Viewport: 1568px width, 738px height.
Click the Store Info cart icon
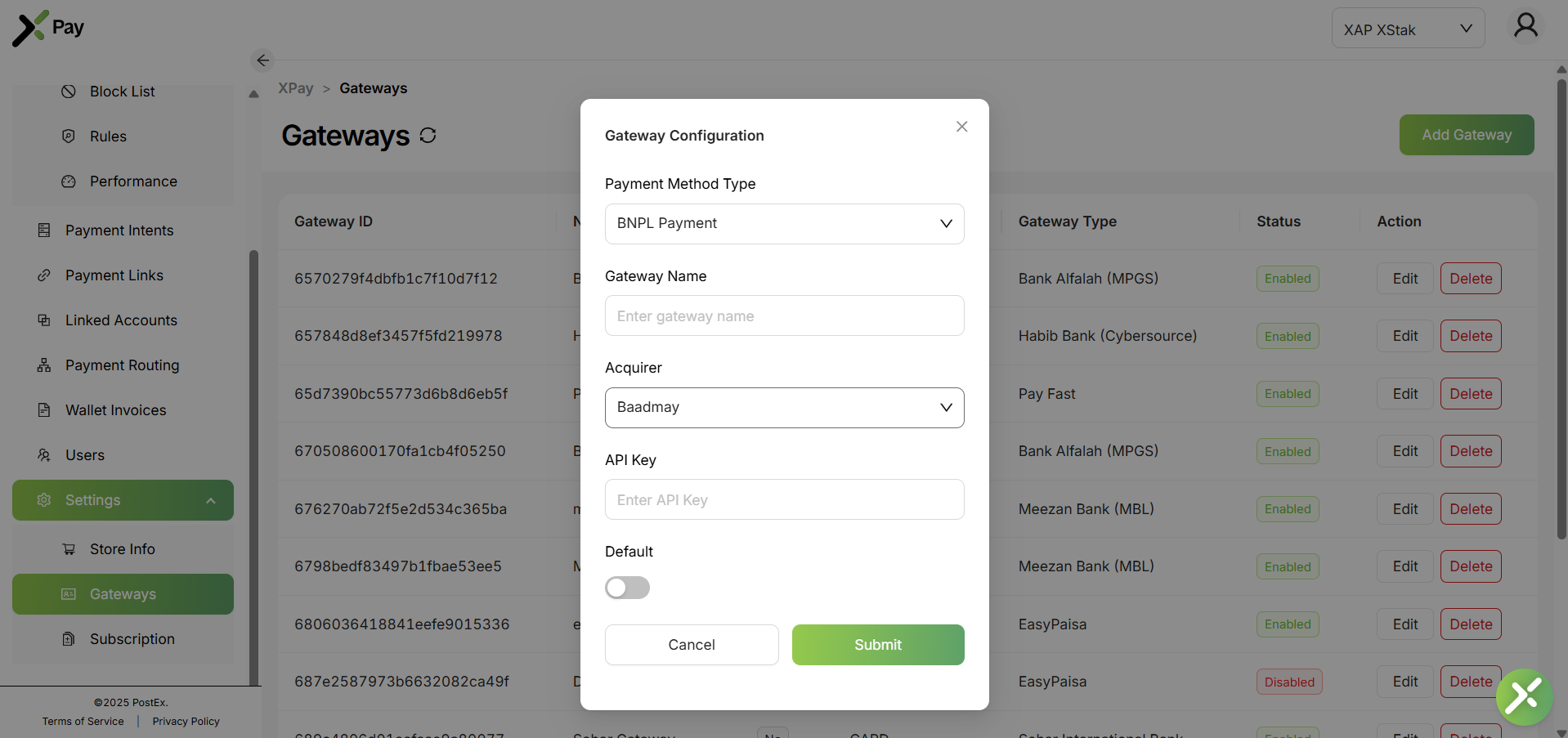pyautogui.click(x=69, y=549)
